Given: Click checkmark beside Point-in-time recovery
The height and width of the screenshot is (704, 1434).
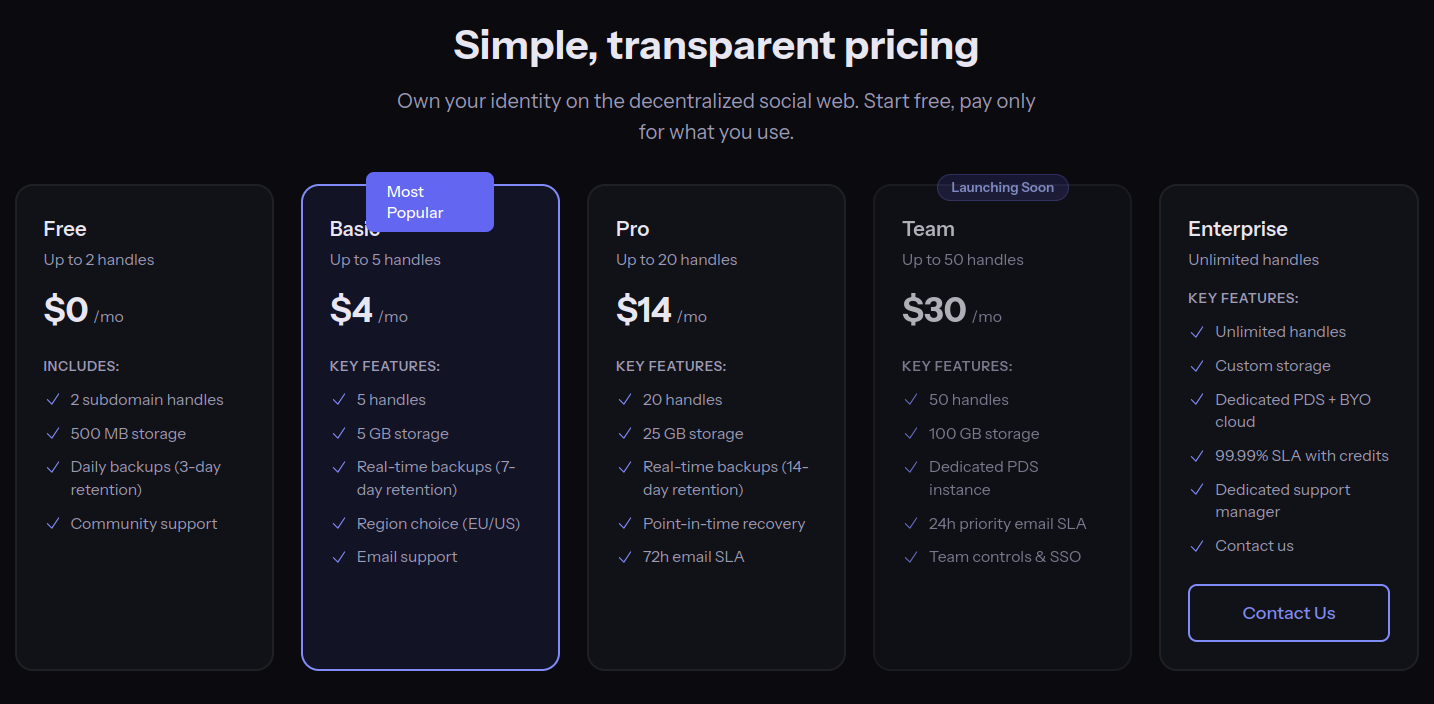Looking at the screenshot, I should 625,524.
